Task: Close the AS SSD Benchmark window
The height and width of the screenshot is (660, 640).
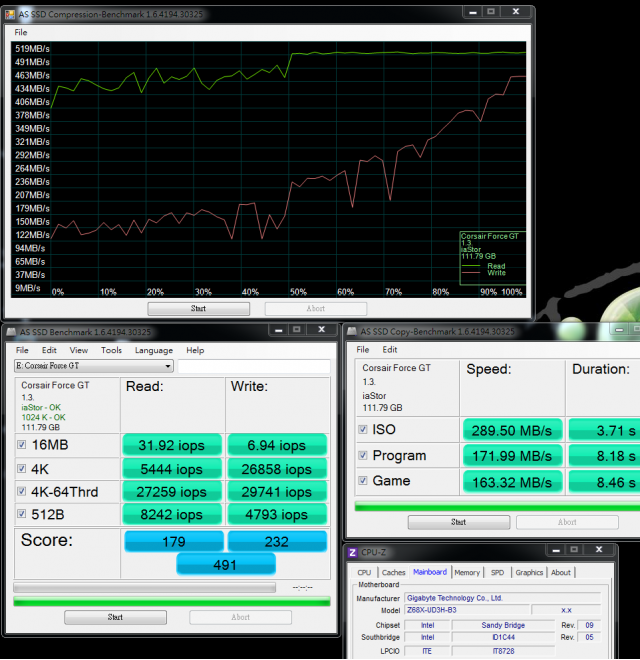Action: pos(322,330)
